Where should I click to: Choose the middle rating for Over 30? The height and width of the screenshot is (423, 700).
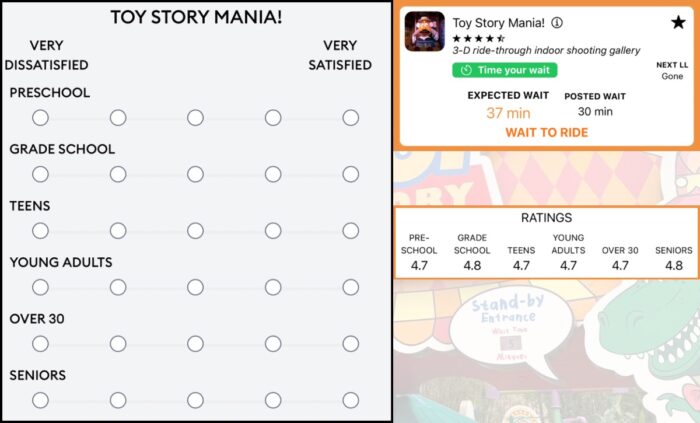click(x=195, y=344)
